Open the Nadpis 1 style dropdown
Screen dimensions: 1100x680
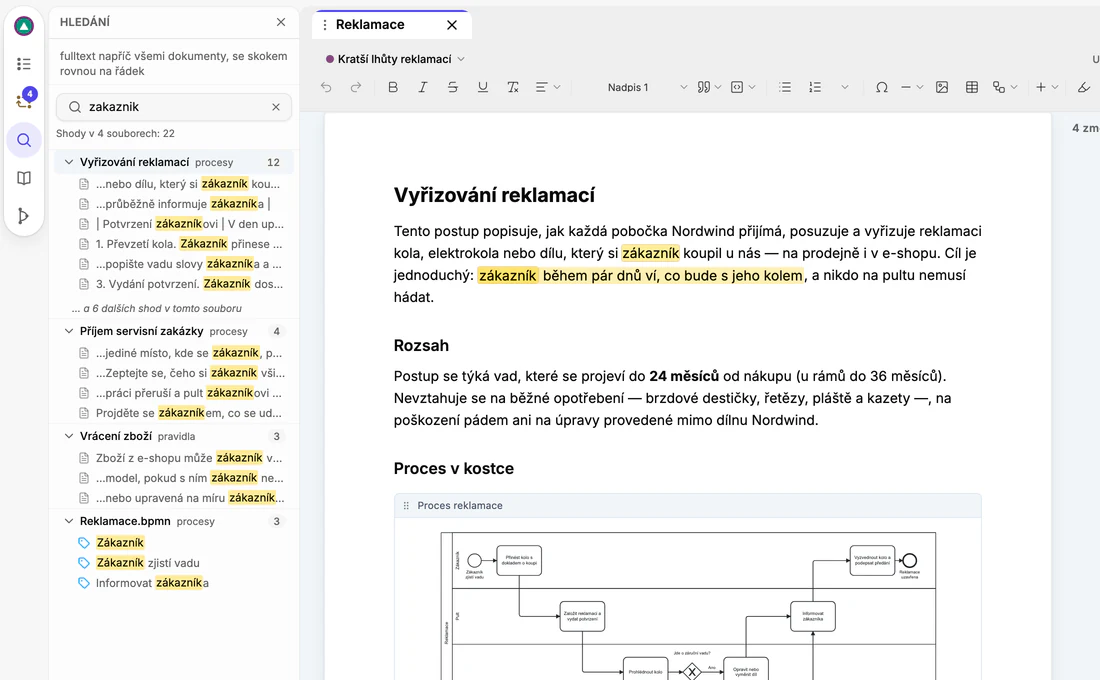[646, 87]
